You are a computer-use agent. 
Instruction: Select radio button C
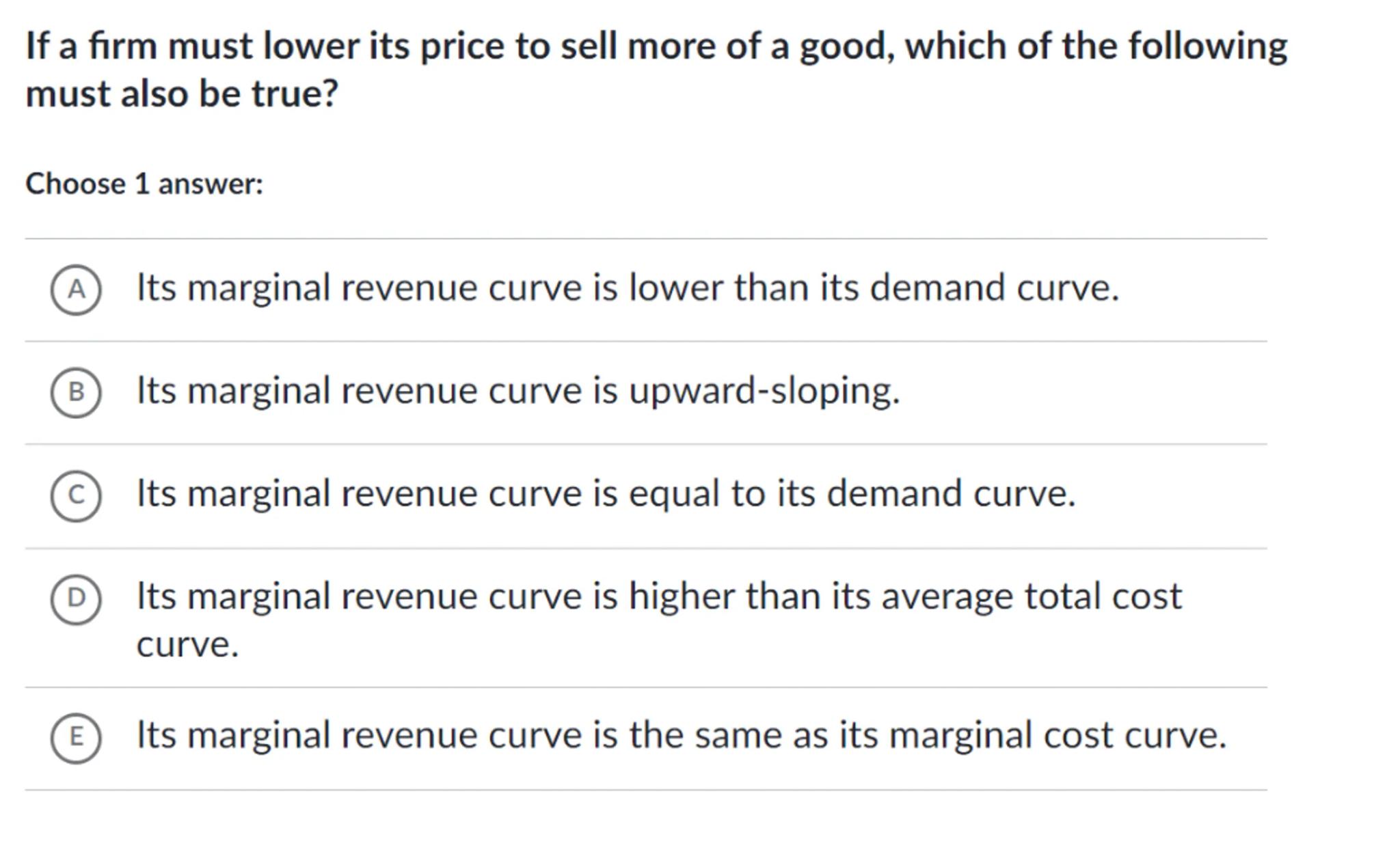point(76,495)
